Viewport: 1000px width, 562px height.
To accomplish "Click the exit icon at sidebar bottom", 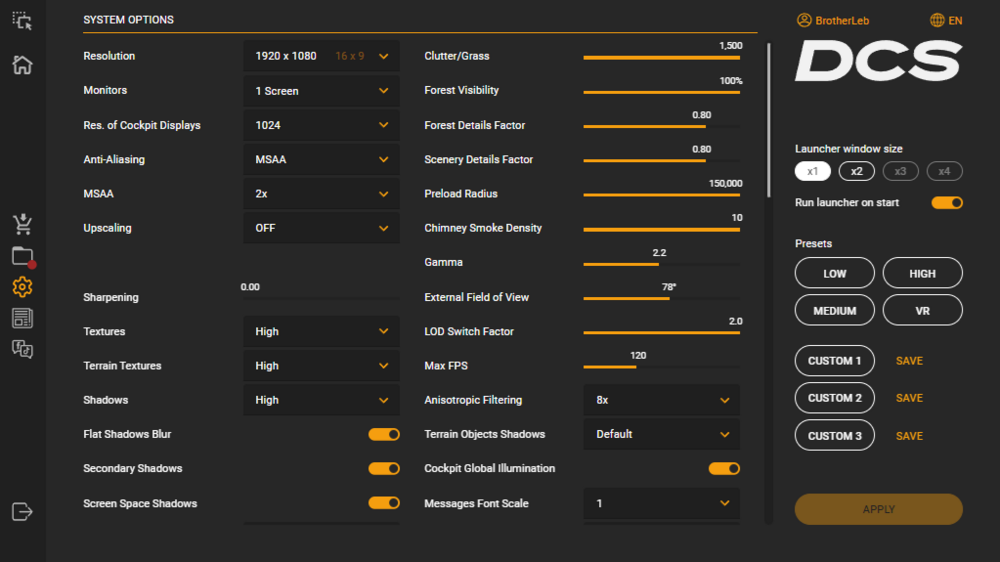I will pyautogui.click(x=22, y=511).
